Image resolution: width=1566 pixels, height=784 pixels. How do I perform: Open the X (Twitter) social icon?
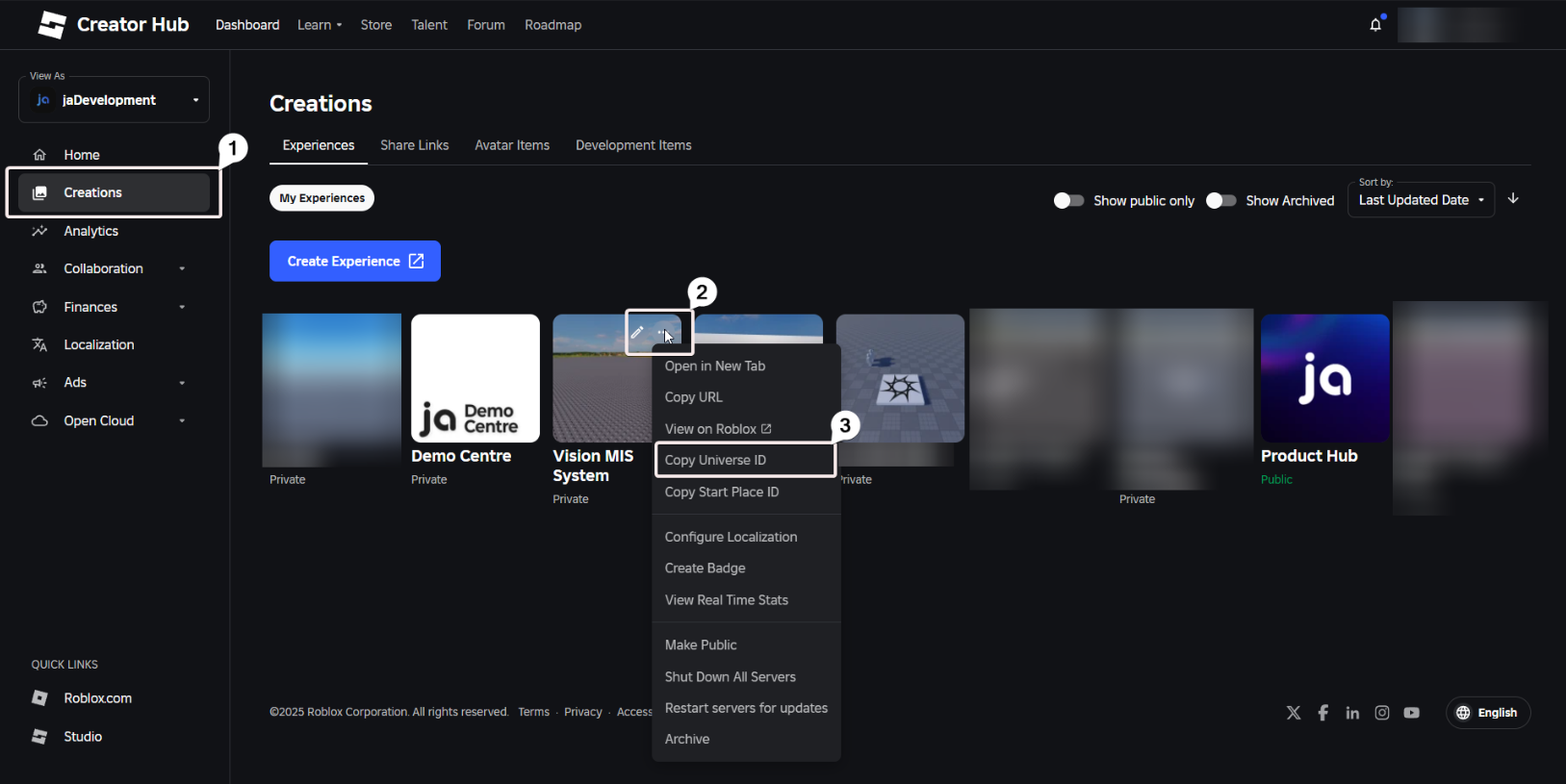pyautogui.click(x=1294, y=713)
